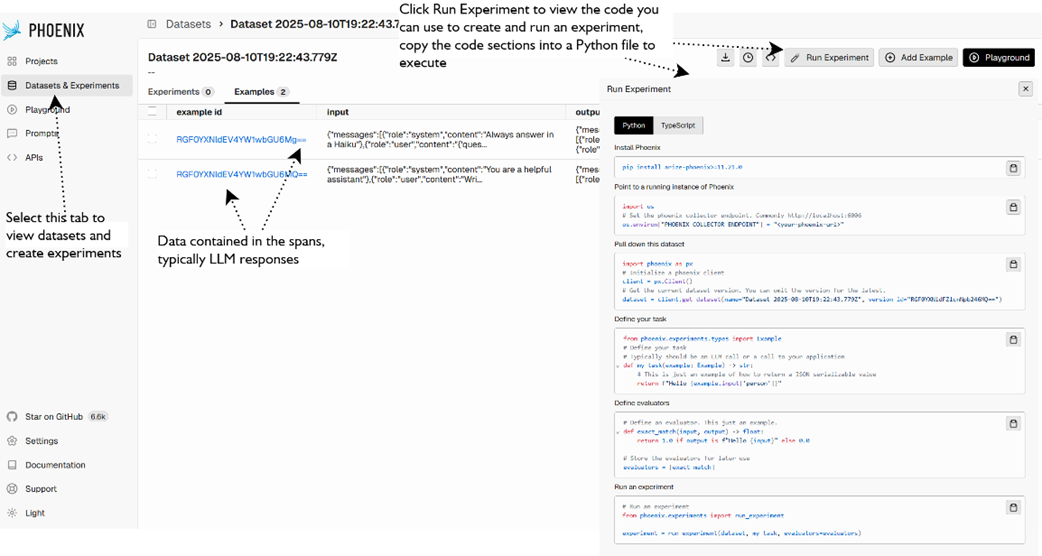Collapse the def exact_match code fold arrow
Screen dimensions: 1042x556
(x=618, y=431)
